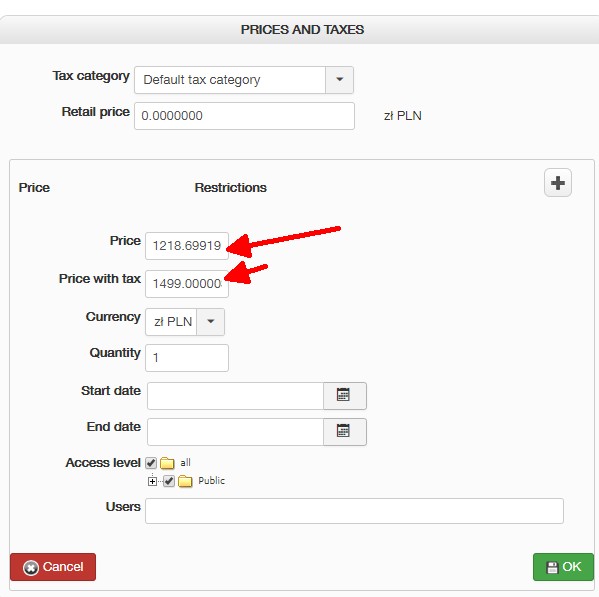Open the Tax category dropdown arrow
Image resolution: width=599 pixels, height=597 pixels.
click(339, 80)
